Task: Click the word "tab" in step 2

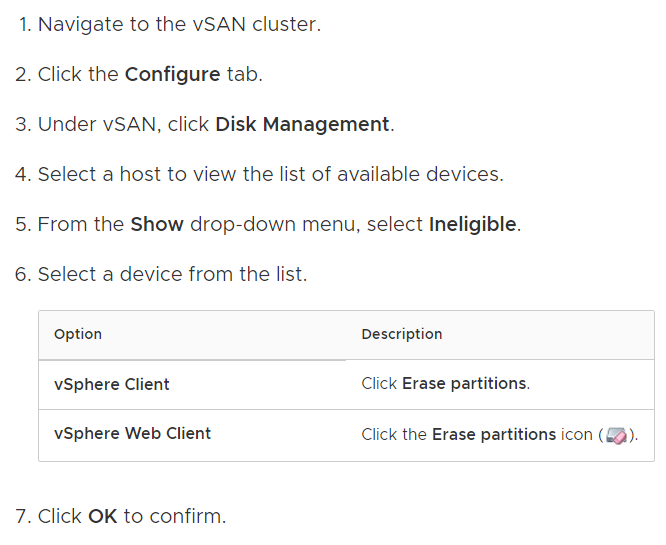Action: [242, 75]
